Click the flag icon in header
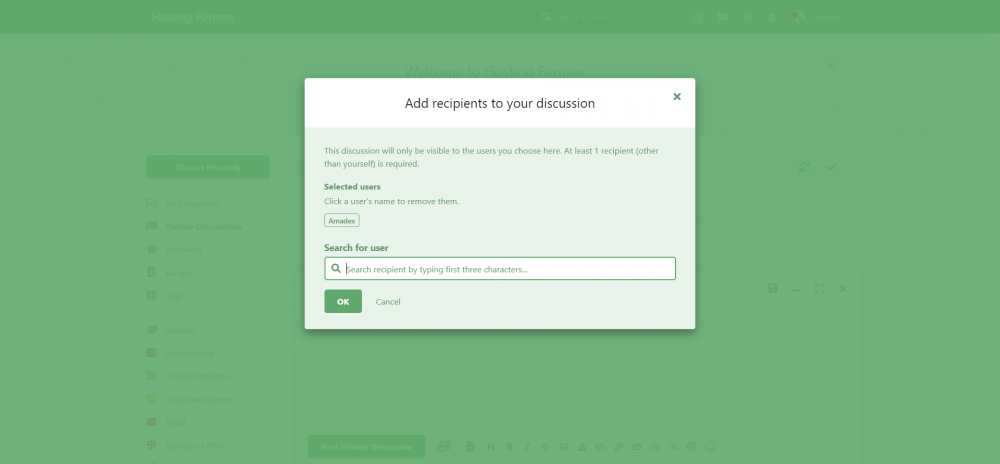 pos(723,17)
